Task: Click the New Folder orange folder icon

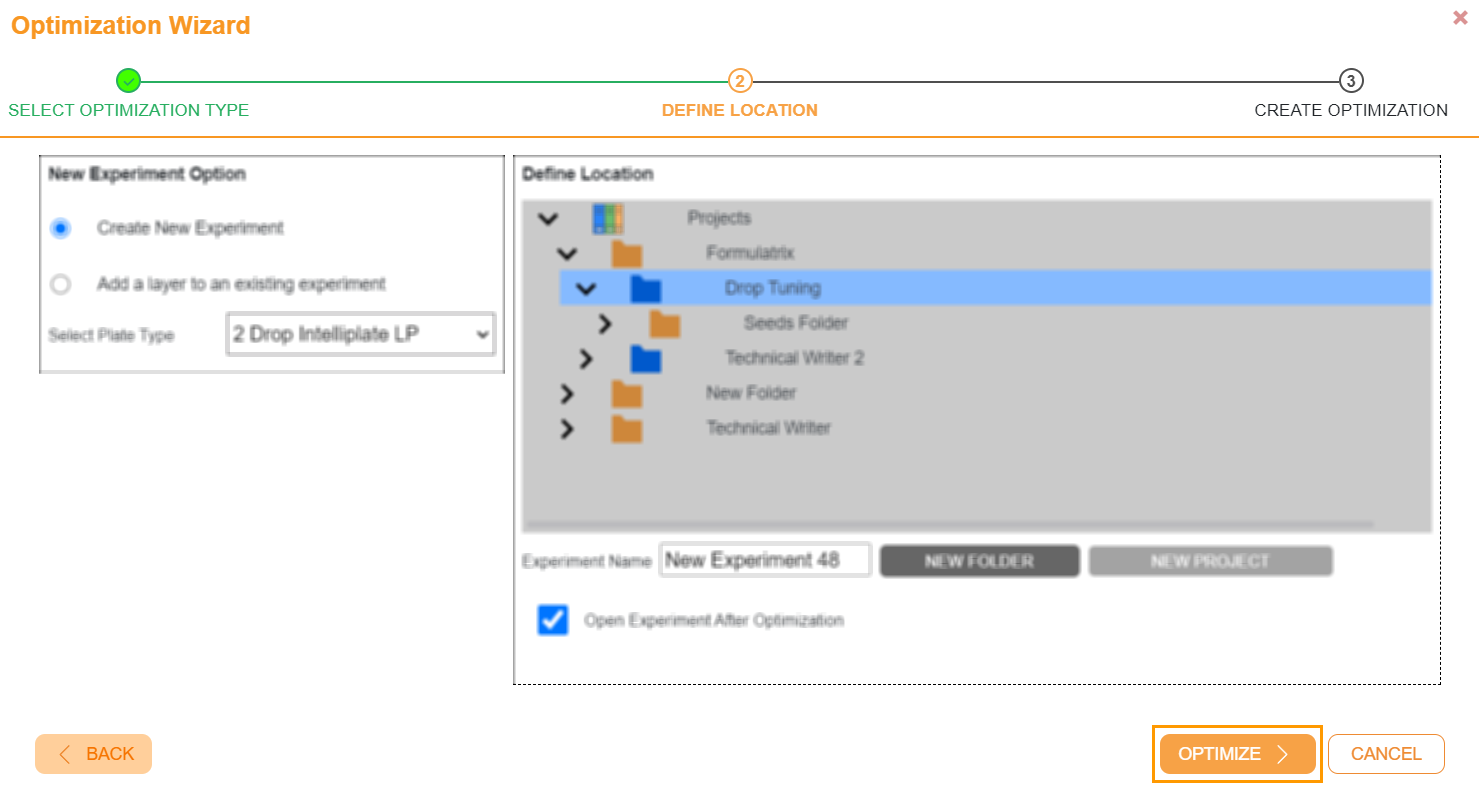Action: pyautogui.click(x=627, y=394)
